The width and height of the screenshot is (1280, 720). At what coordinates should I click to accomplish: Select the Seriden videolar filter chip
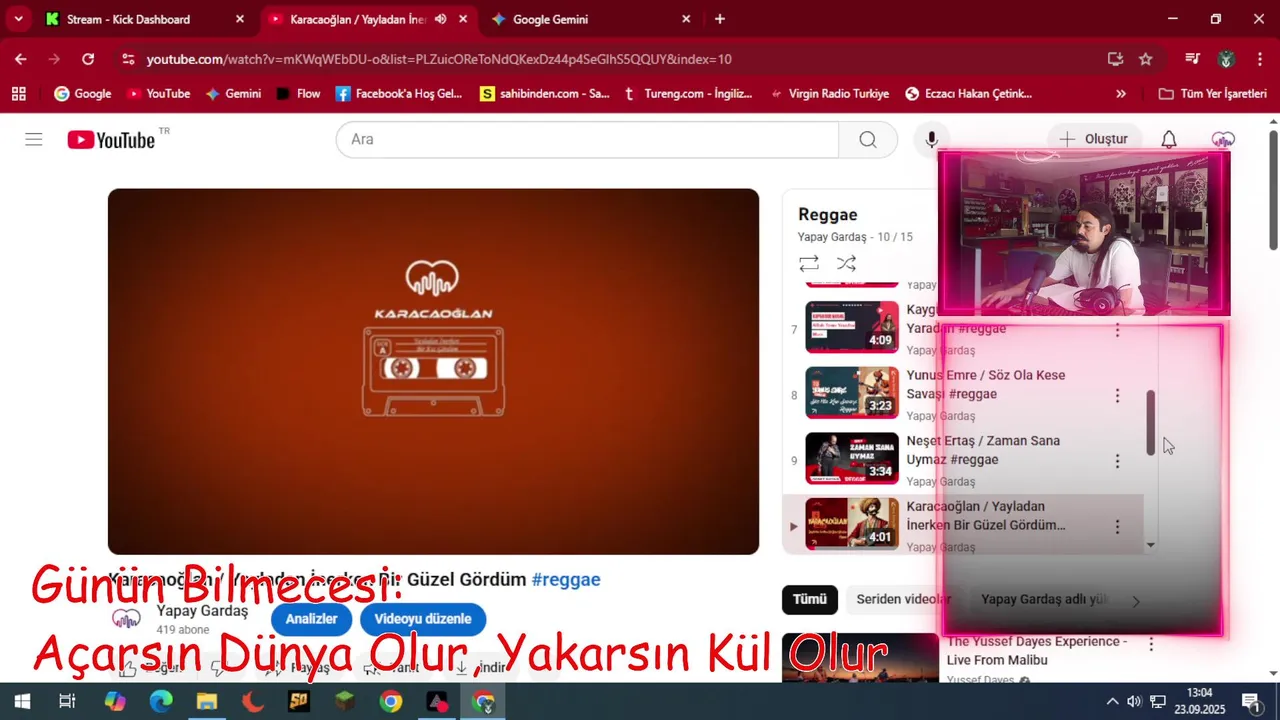[903, 599]
